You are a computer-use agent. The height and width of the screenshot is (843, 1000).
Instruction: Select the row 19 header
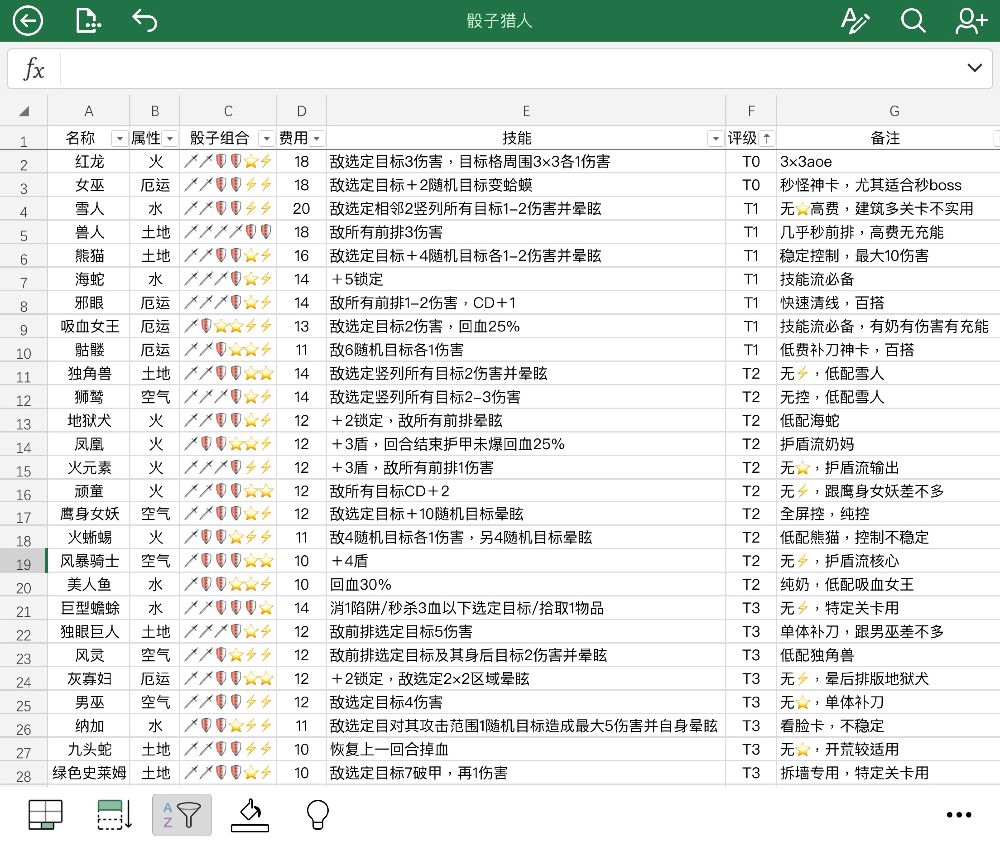[x=24, y=561]
